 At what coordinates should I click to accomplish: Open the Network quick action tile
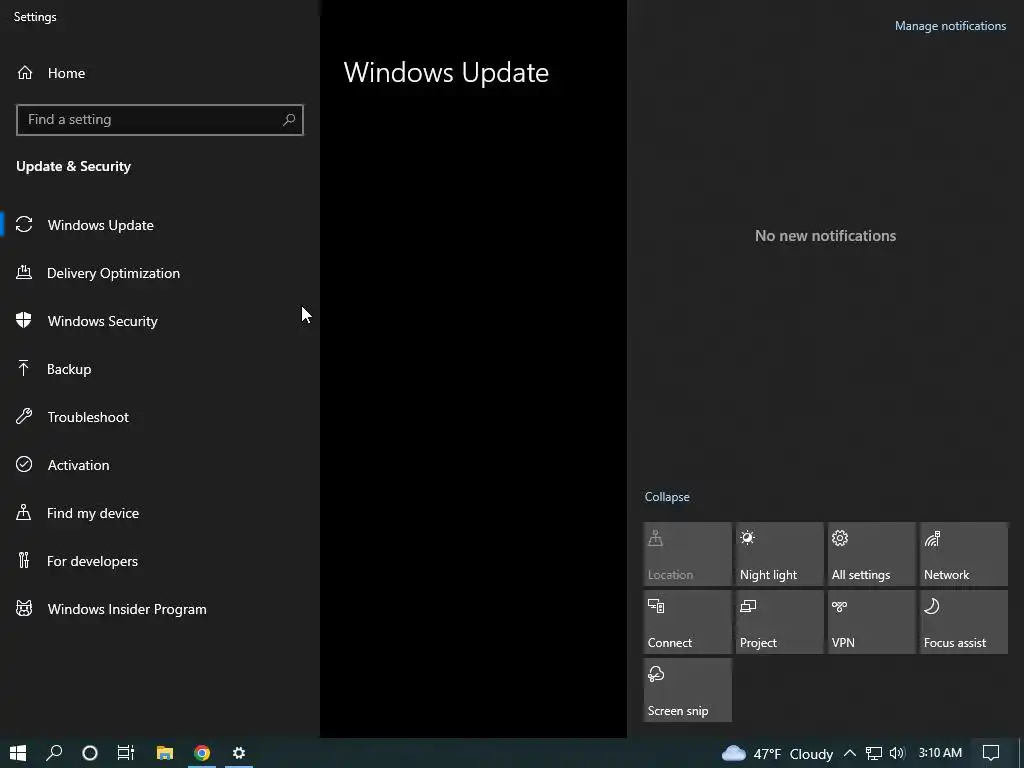(x=963, y=554)
